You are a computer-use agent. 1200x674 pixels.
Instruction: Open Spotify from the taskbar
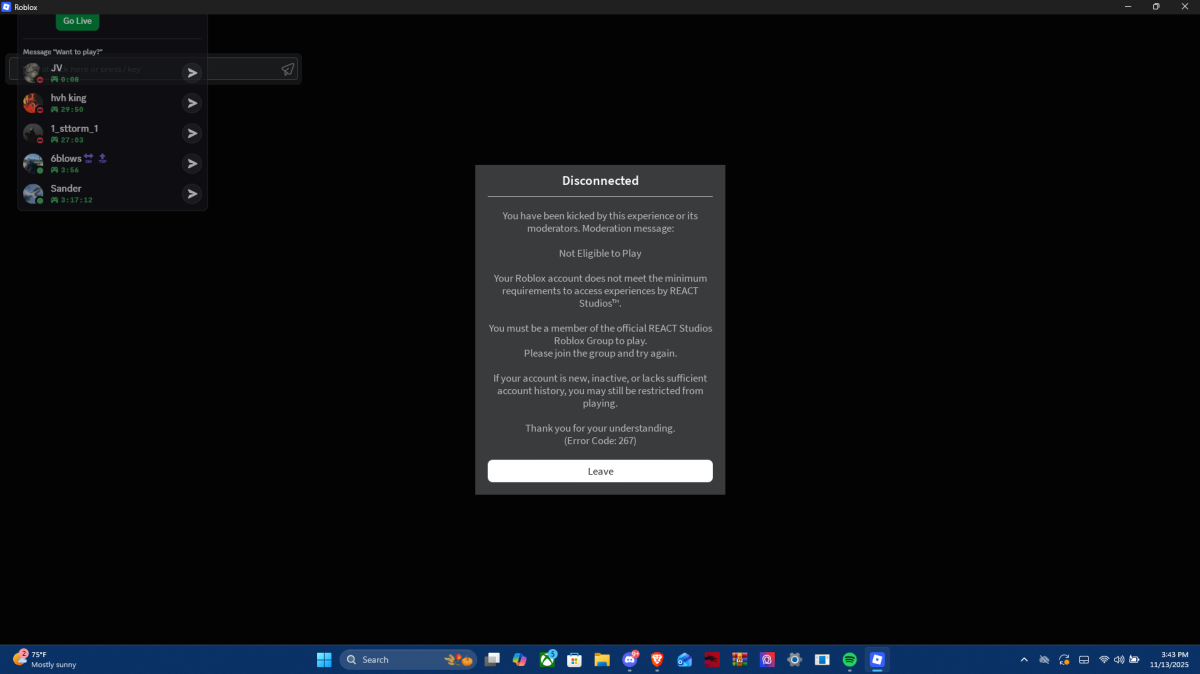pos(850,660)
